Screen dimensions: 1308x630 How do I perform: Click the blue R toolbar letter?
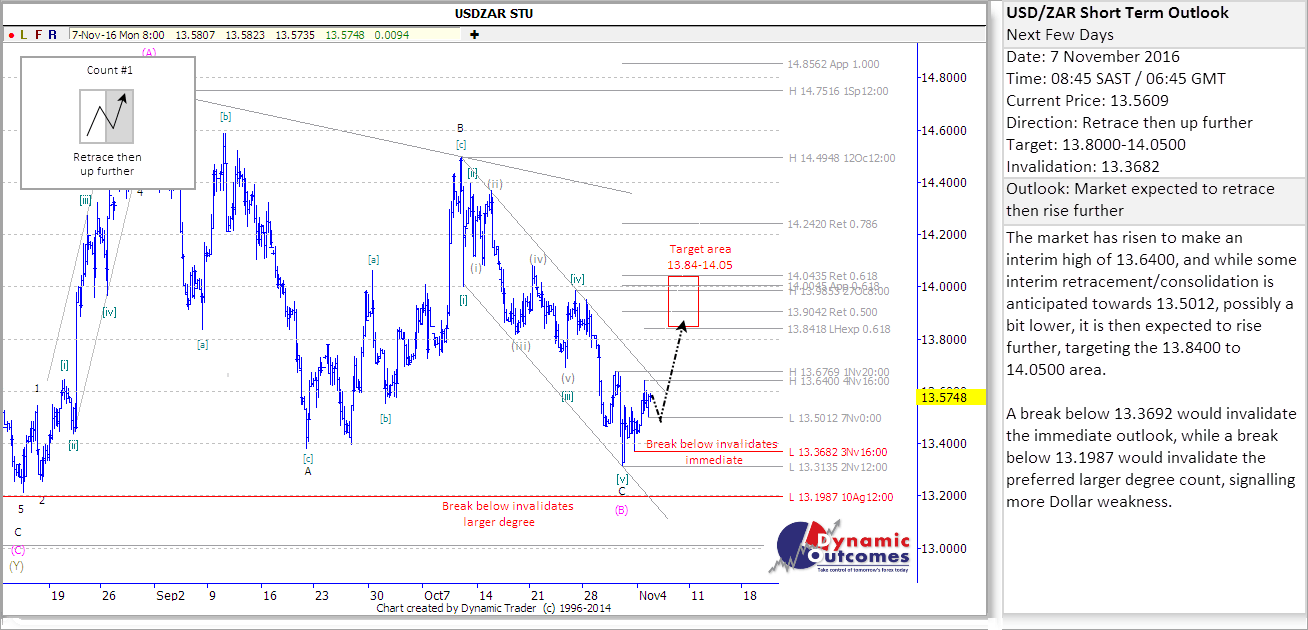(x=52, y=34)
